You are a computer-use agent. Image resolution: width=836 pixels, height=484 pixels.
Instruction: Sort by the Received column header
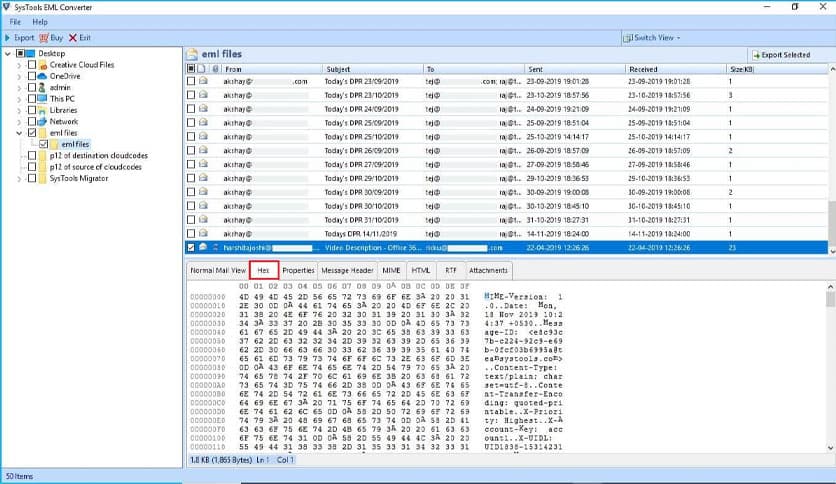coord(676,69)
